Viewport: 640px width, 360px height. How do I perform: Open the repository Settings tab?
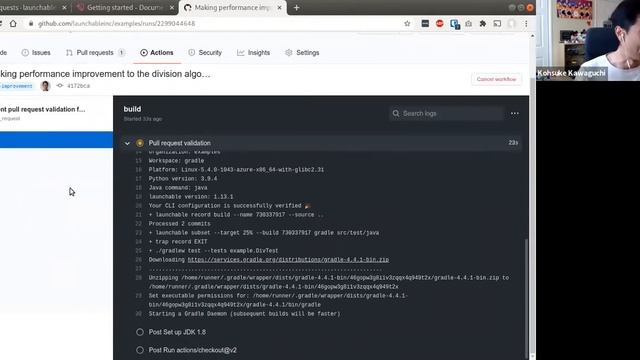(302, 53)
